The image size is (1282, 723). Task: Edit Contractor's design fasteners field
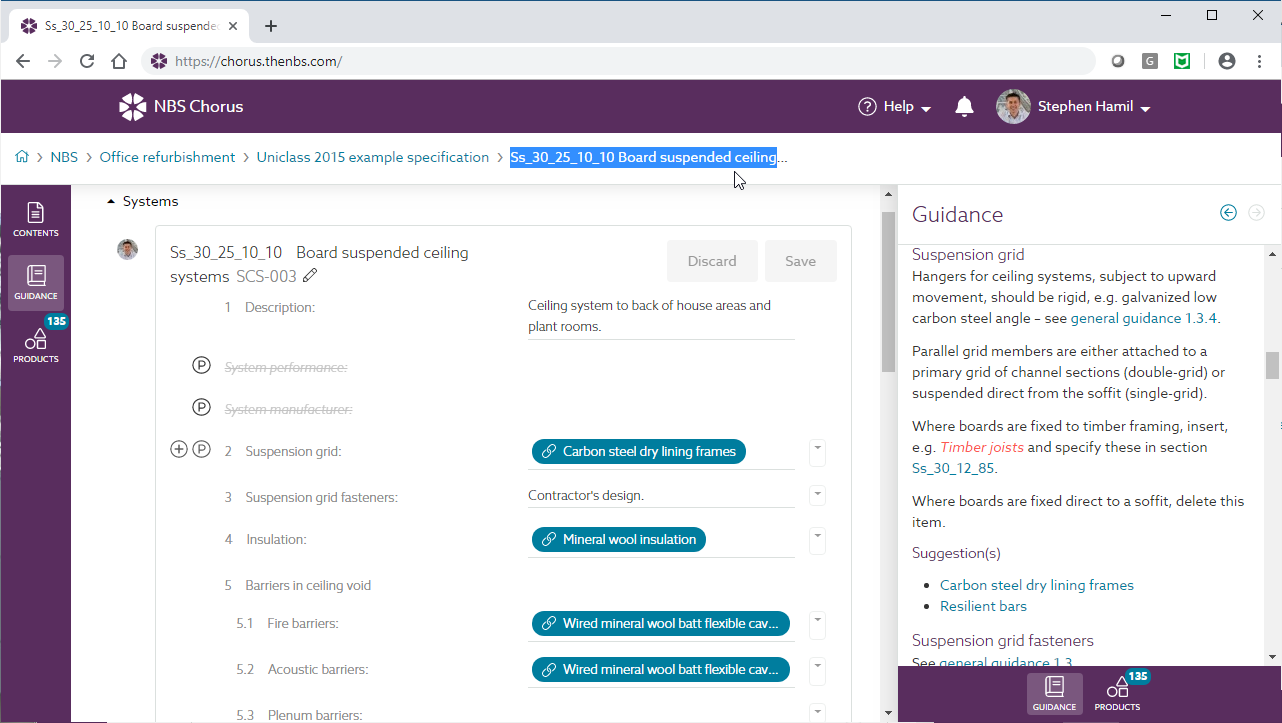pyautogui.click(x=661, y=495)
